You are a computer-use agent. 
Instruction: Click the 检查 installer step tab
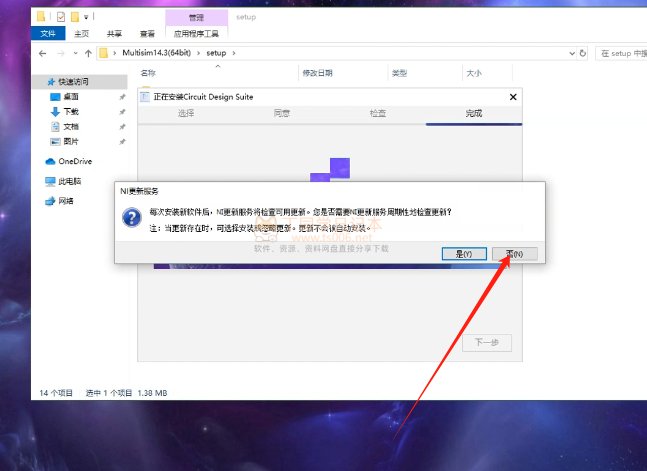[x=378, y=113]
